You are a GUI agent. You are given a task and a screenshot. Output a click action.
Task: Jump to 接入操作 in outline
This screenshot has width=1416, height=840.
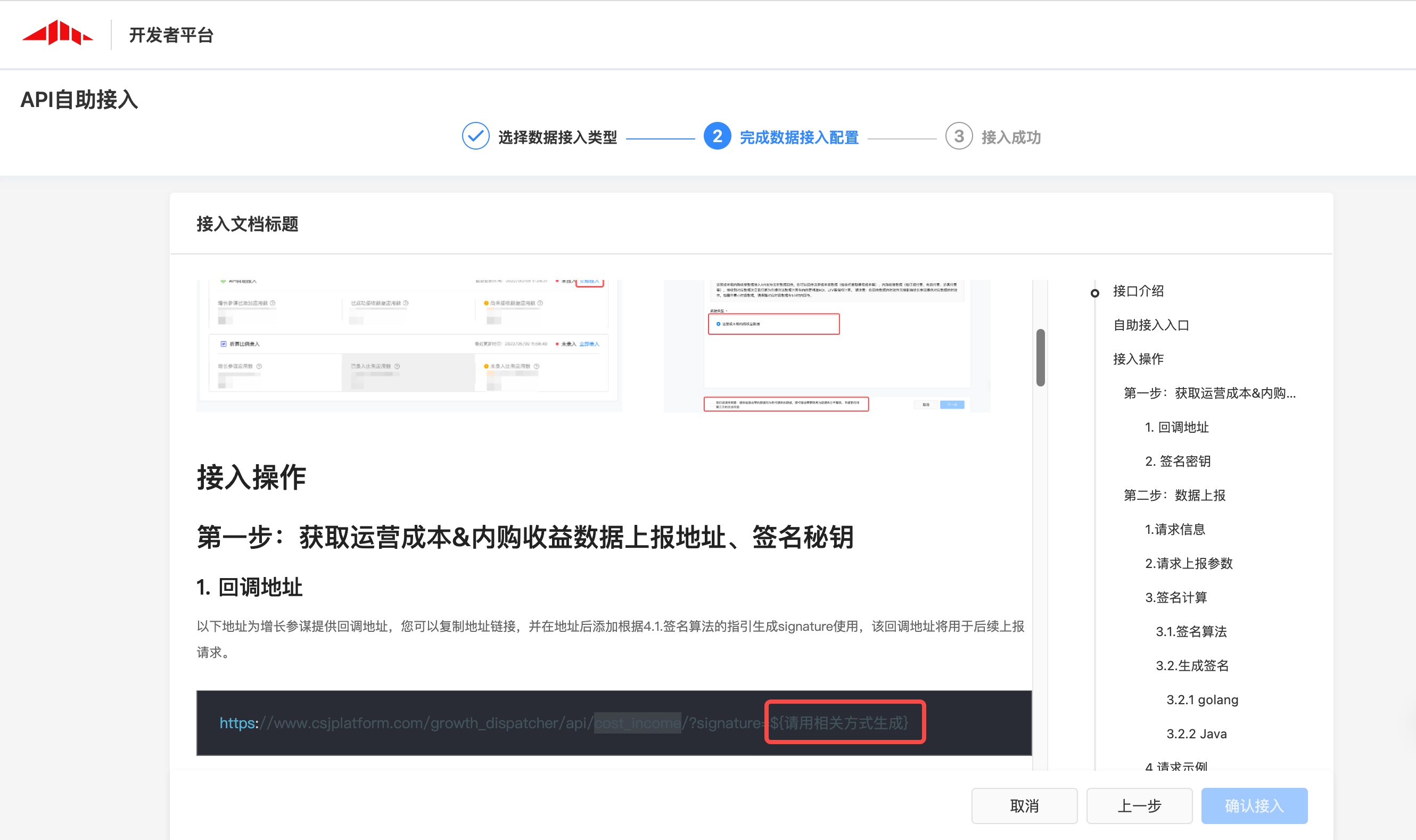pyautogui.click(x=1138, y=359)
